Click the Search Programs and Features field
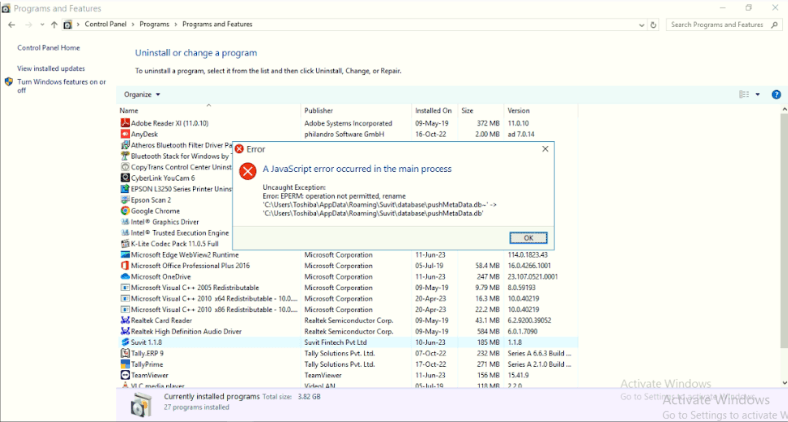788x422 pixels. coord(724,25)
